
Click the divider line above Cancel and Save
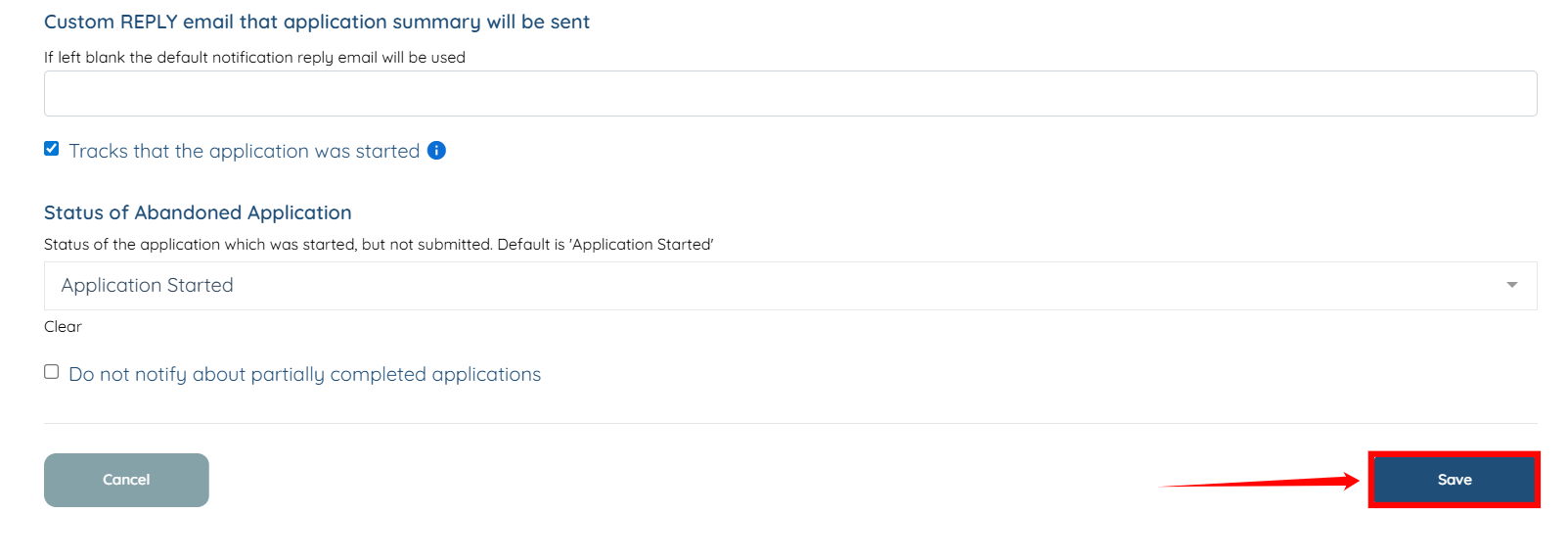790,424
